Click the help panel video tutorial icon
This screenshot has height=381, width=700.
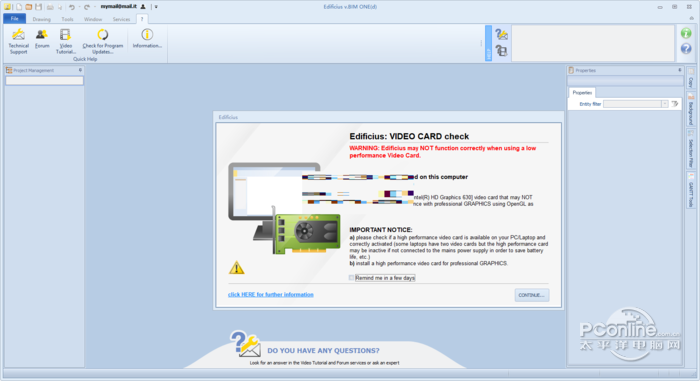click(x=501, y=51)
